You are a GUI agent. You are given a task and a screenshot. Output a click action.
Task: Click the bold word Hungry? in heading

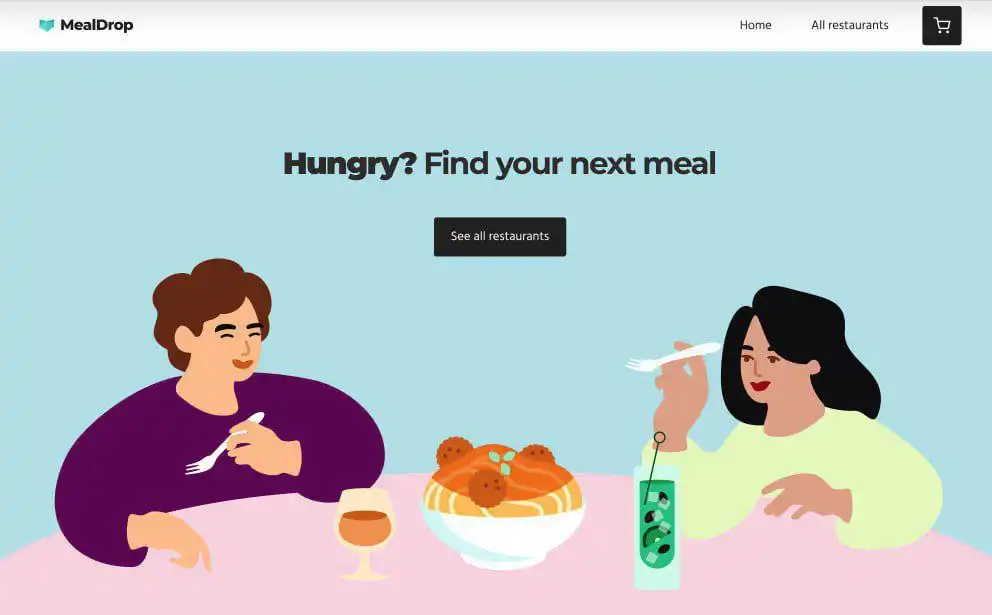tap(350, 164)
